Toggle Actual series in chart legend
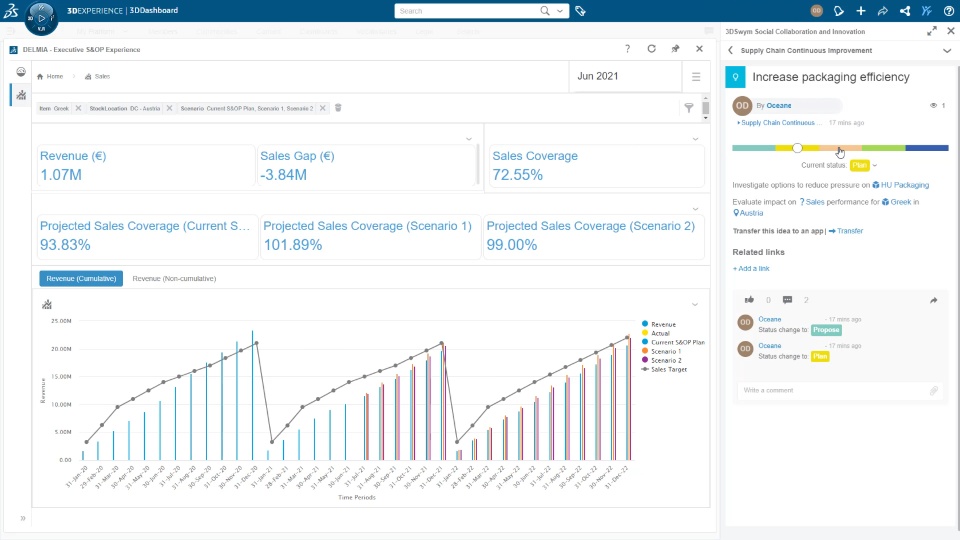 click(656, 333)
